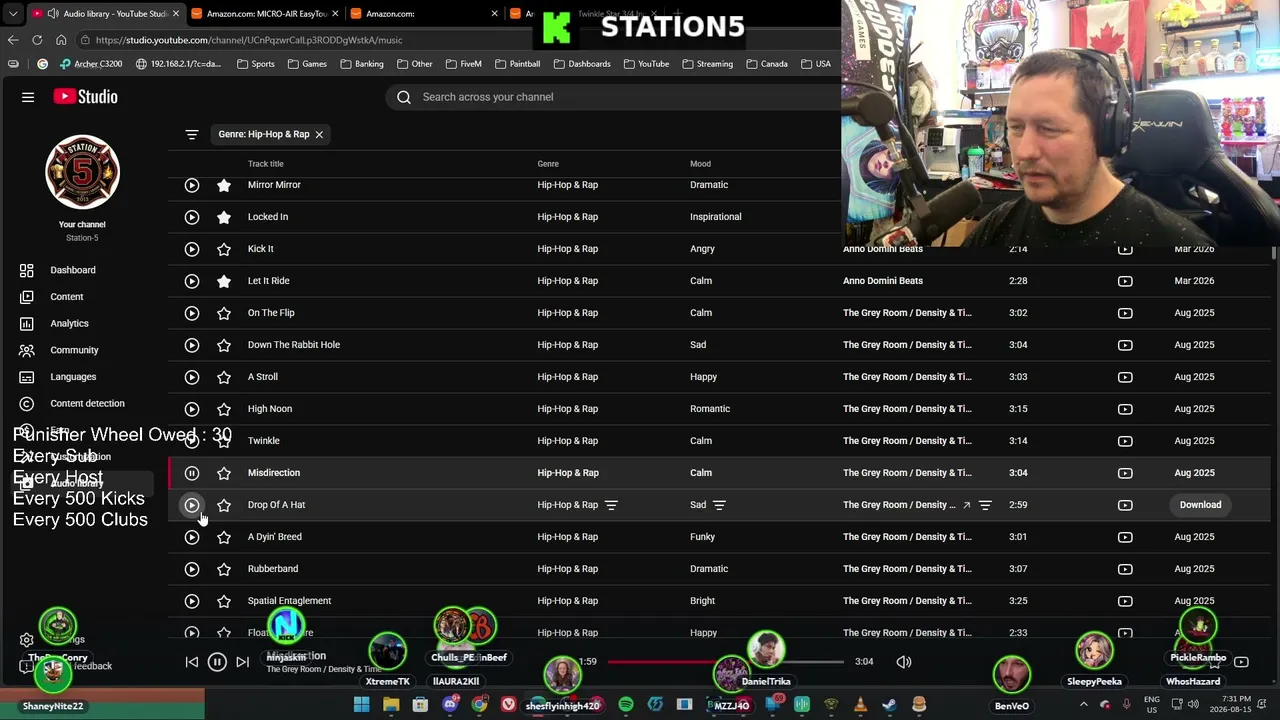Star the track Misdirection
This screenshot has height=720, width=1280.
click(x=224, y=473)
